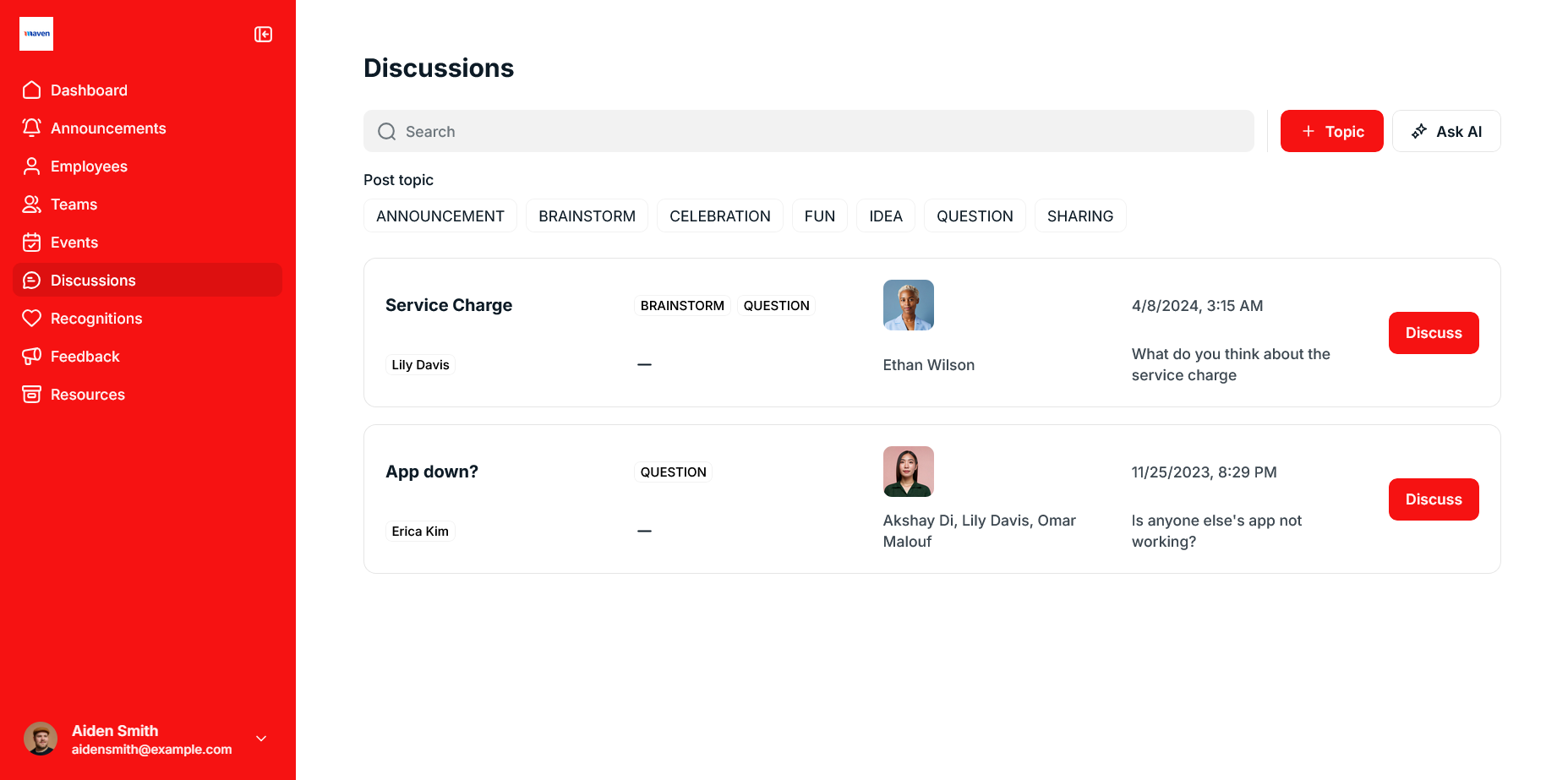Viewport: 1568px width, 780px height.
Task: Open the Resources page in sidebar
Action: coord(87,395)
